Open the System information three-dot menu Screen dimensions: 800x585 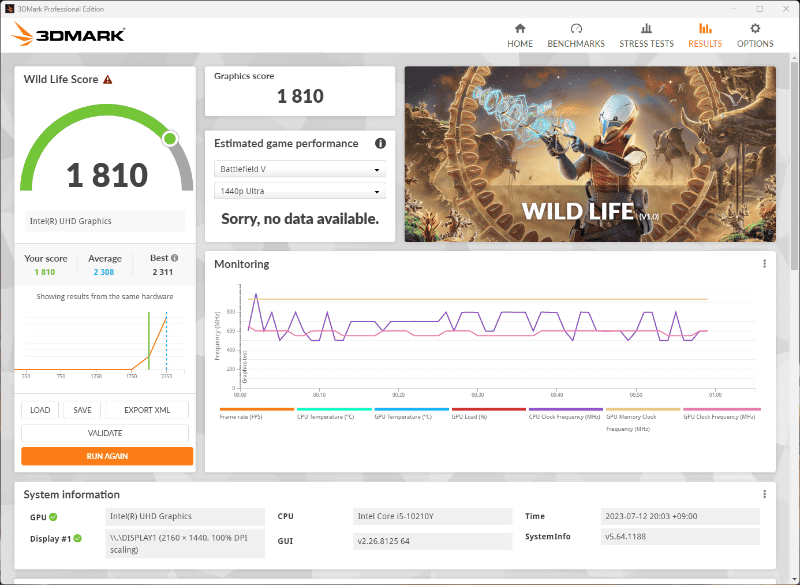pyautogui.click(x=763, y=493)
